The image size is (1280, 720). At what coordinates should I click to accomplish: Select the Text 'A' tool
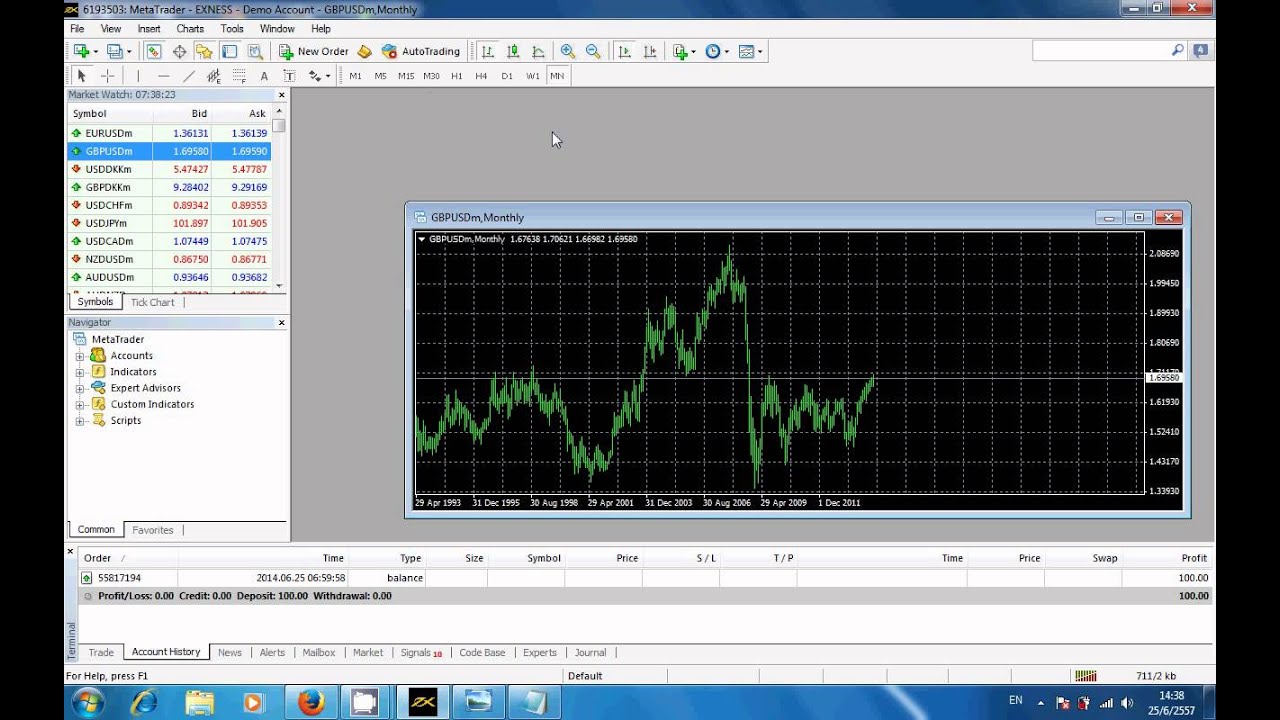[x=264, y=76]
